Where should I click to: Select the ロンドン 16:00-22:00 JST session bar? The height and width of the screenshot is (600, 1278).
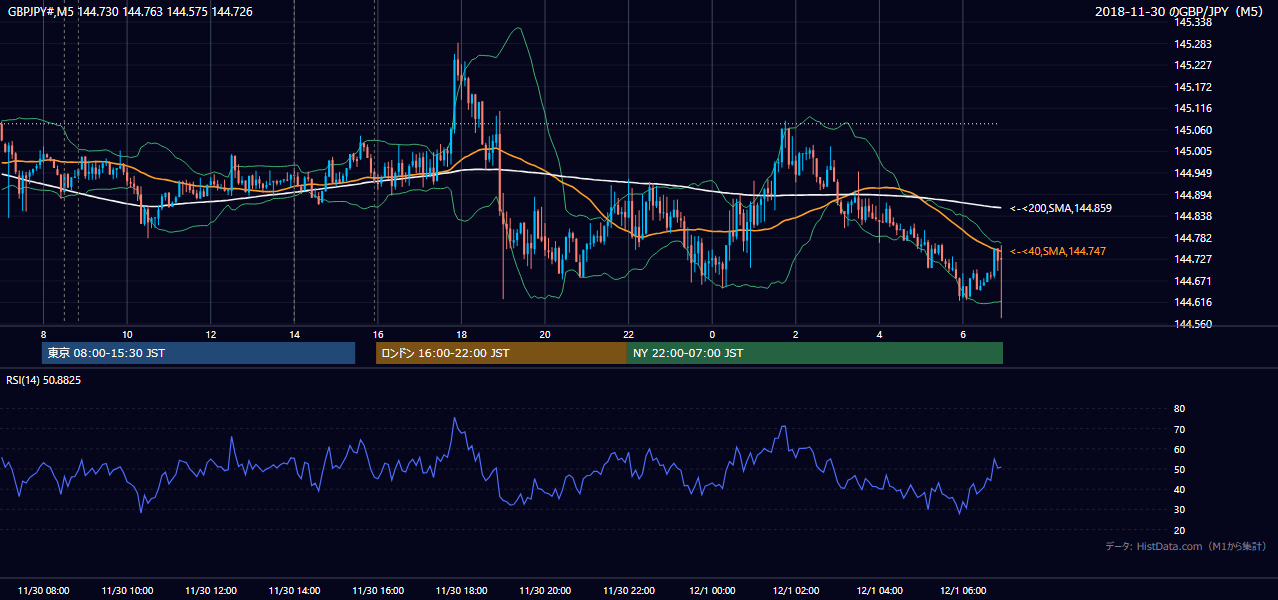[x=501, y=353]
